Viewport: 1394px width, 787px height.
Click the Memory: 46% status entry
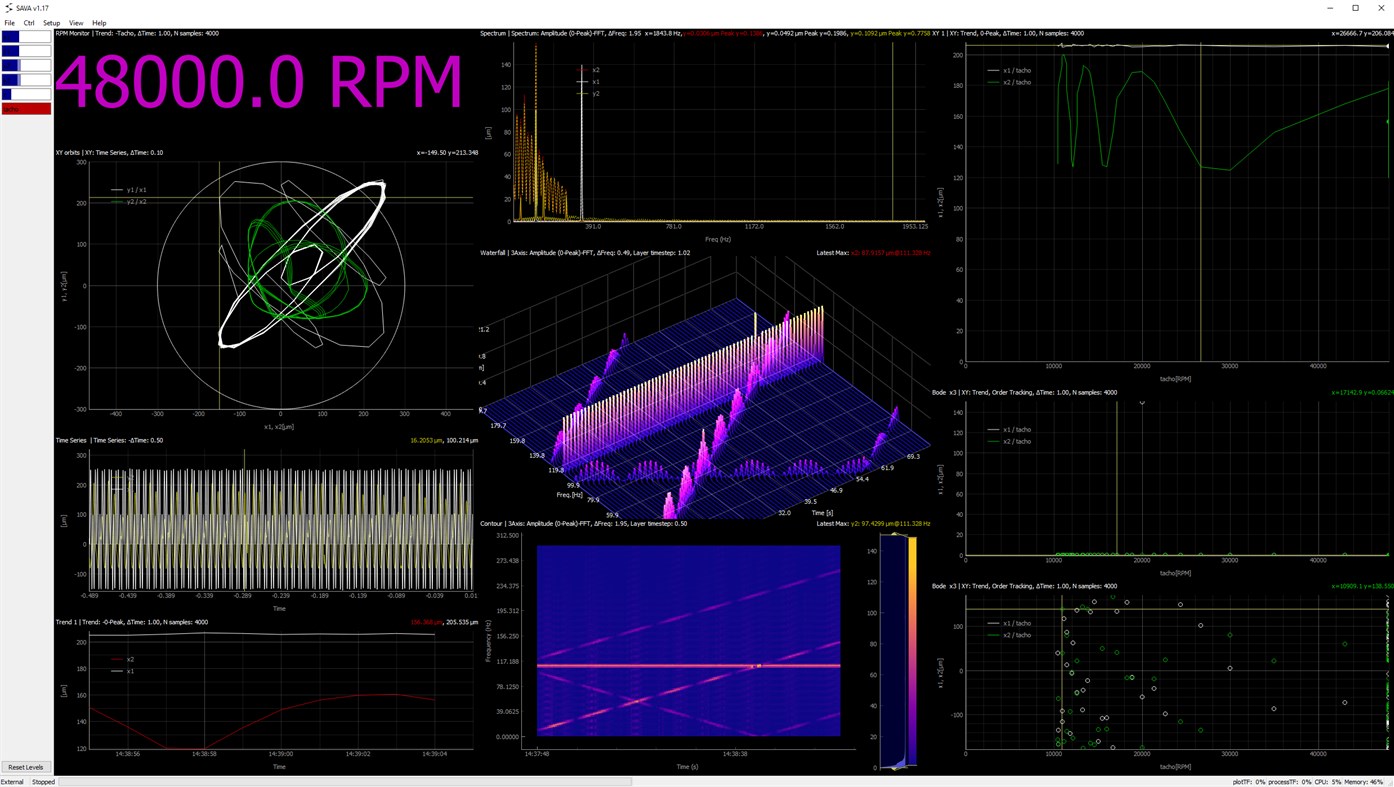point(1364,782)
